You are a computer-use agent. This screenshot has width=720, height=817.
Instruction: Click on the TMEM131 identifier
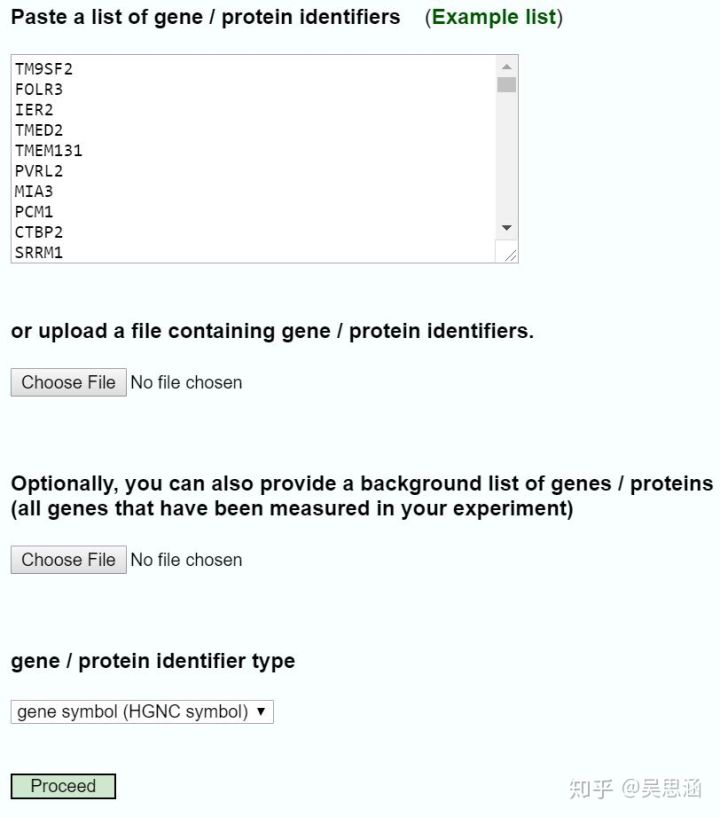[48, 151]
